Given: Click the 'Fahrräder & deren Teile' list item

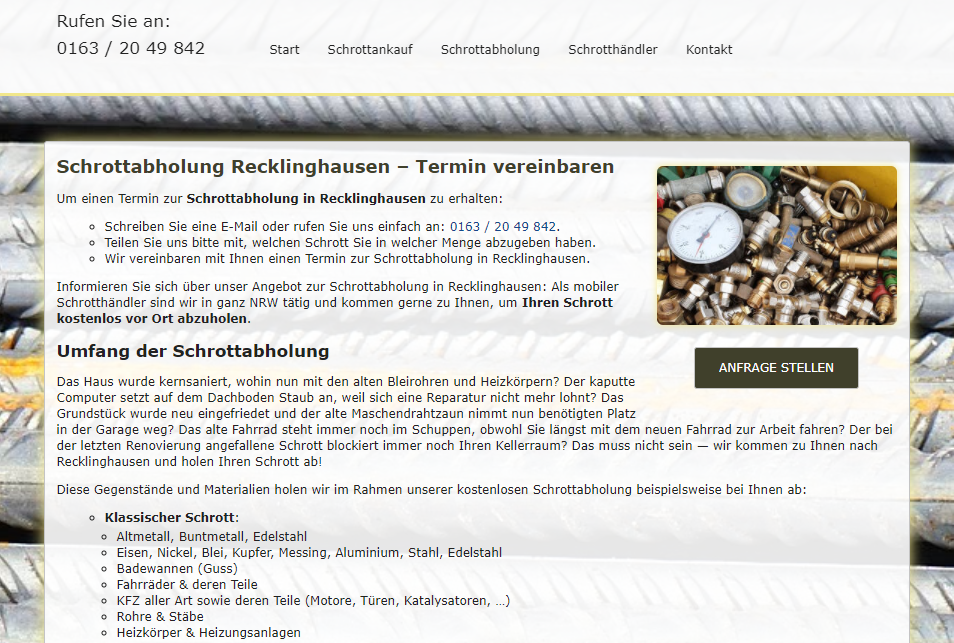Looking at the screenshot, I should tap(187, 584).
